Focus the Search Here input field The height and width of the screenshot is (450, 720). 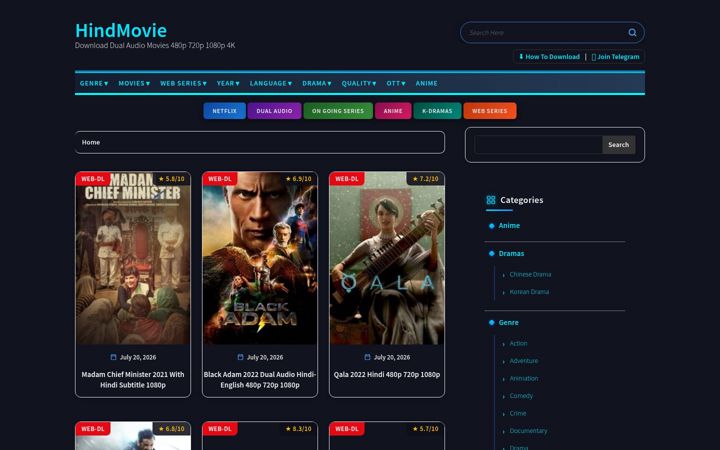click(545, 33)
